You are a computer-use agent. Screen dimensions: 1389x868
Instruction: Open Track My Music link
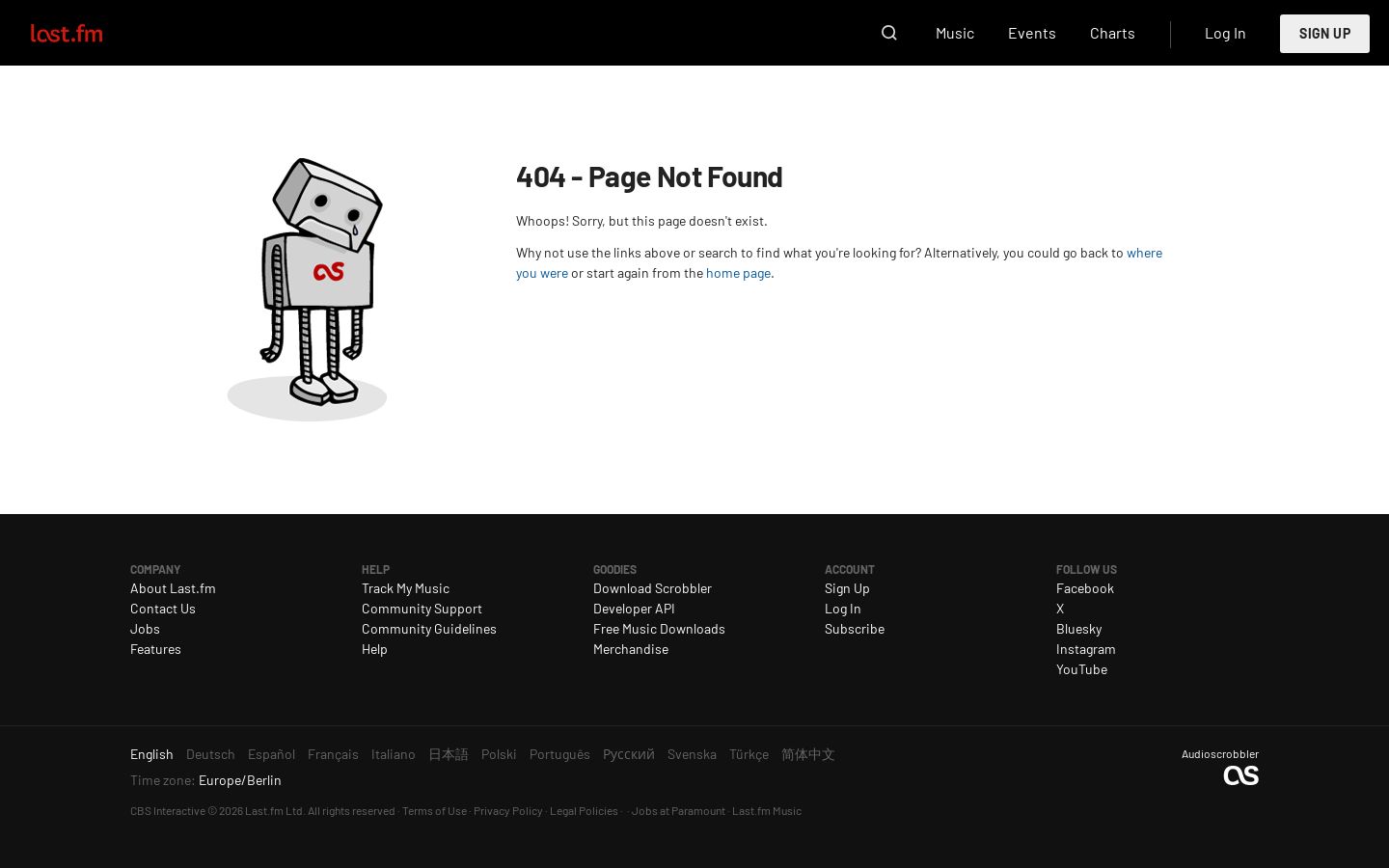(405, 588)
